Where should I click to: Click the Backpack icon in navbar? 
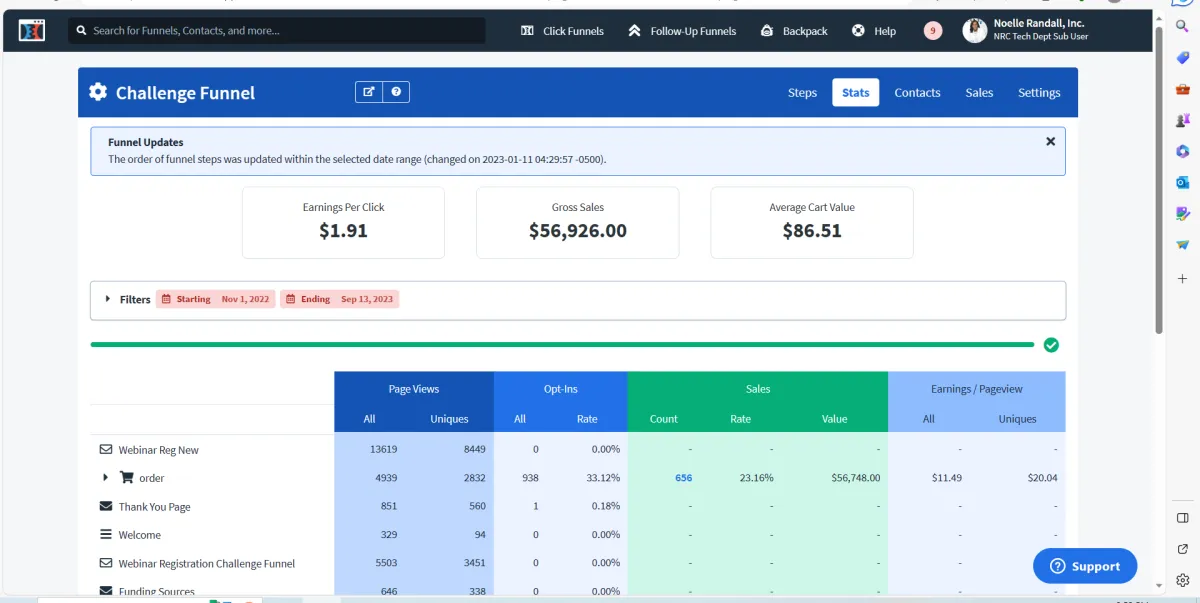click(767, 31)
